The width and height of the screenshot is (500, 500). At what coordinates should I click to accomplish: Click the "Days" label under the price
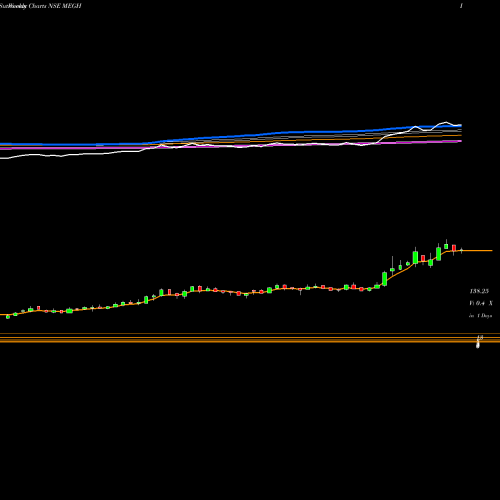(486, 315)
